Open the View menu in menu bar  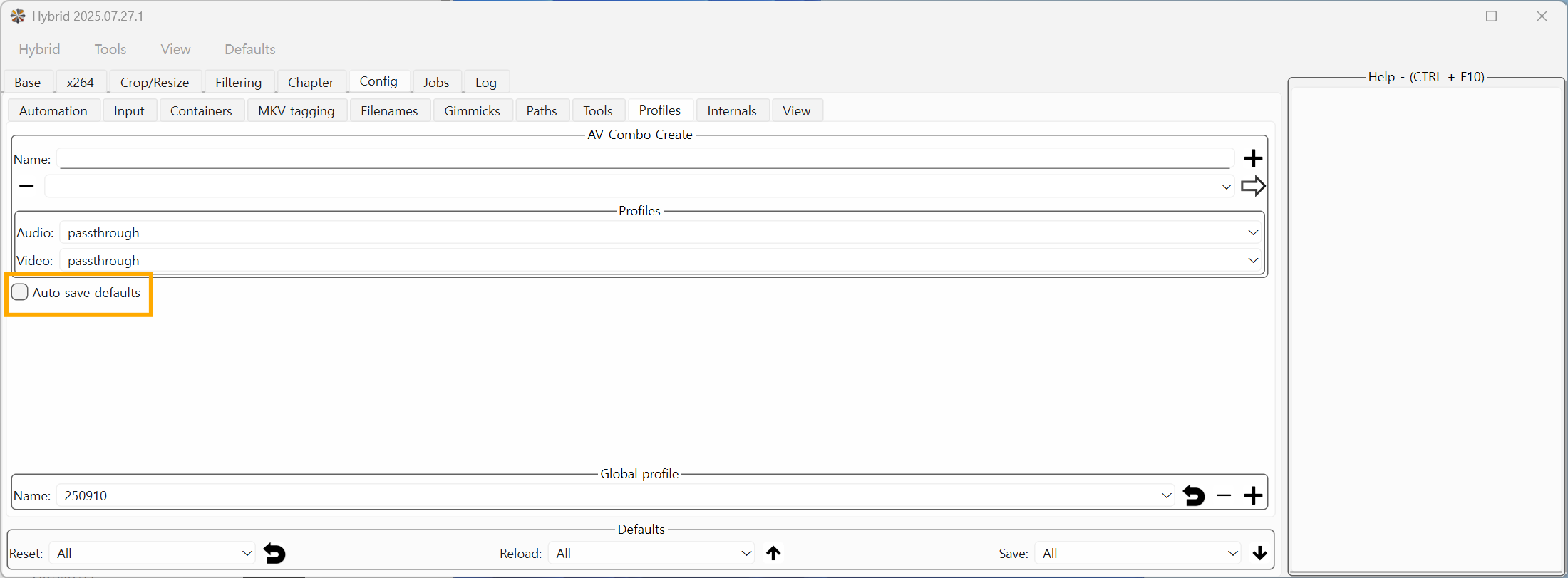[175, 49]
